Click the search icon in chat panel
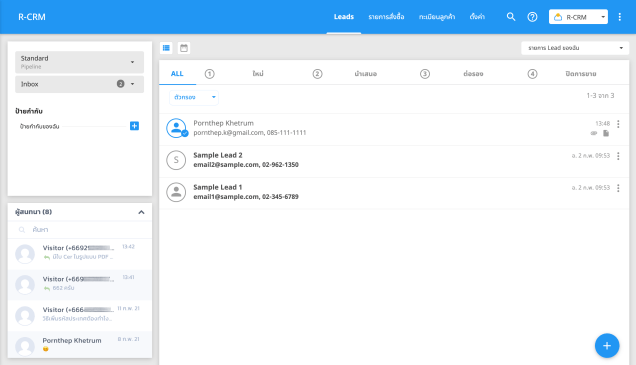636x365 pixels. [x=22, y=230]
